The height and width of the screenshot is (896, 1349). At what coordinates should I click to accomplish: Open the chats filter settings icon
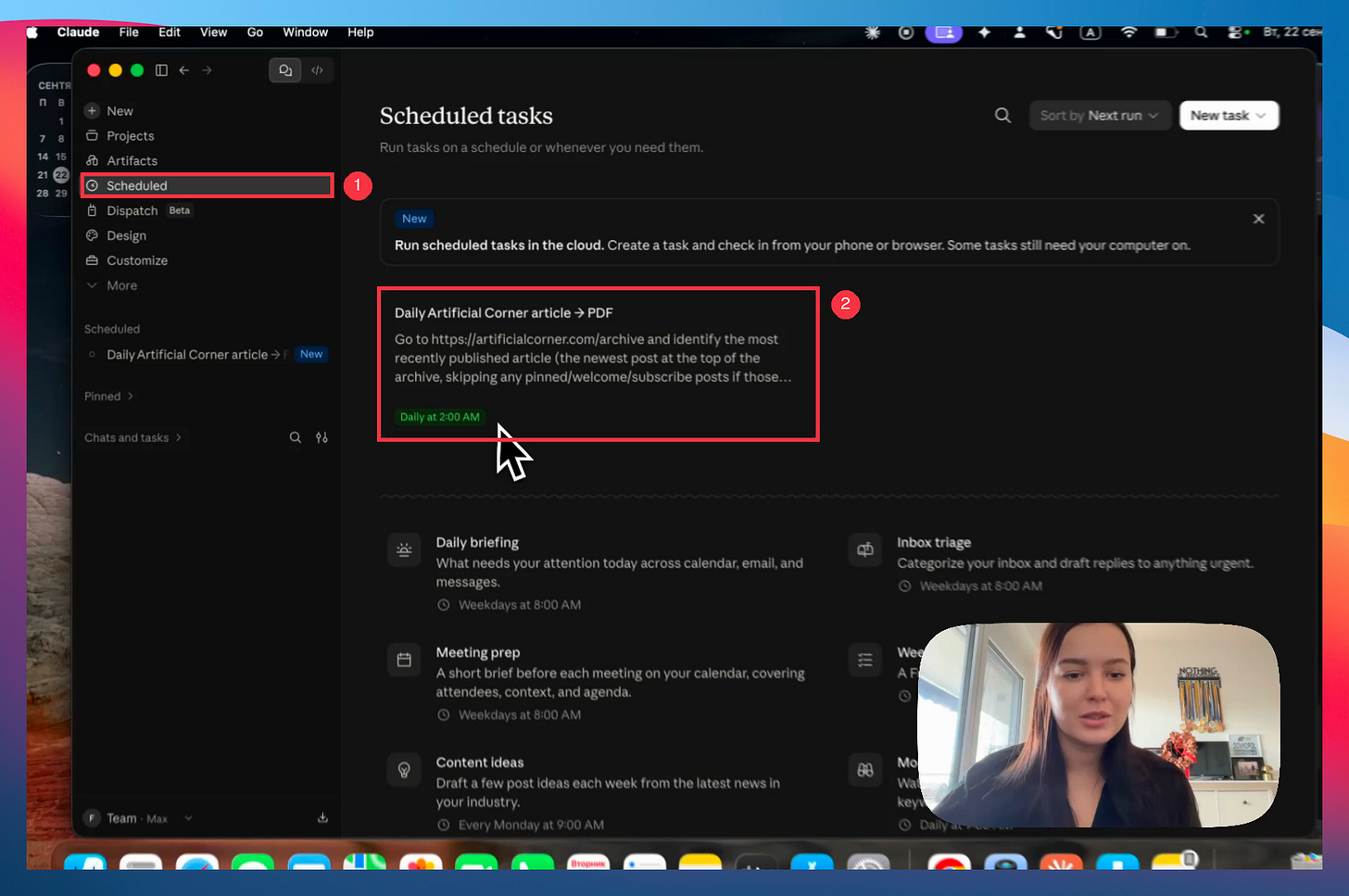321,437
